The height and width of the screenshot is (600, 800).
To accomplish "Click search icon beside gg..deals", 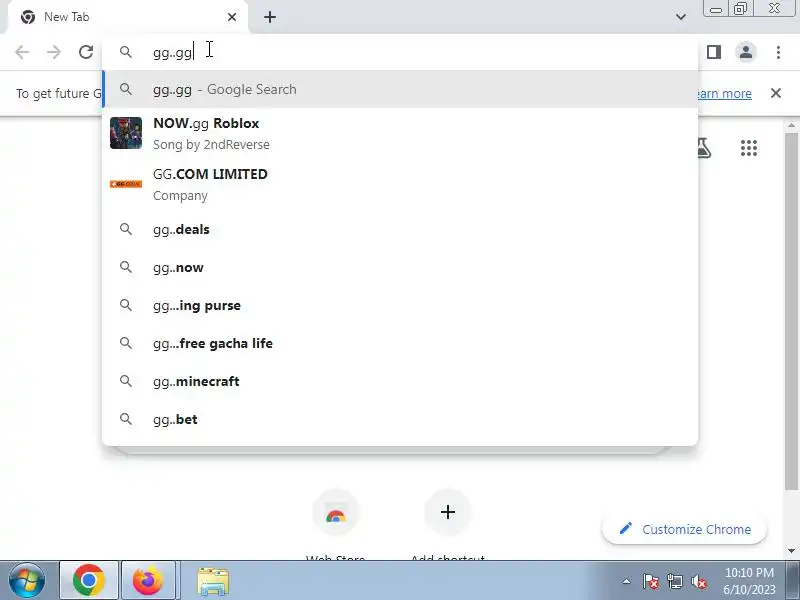I will coord(126,229).
